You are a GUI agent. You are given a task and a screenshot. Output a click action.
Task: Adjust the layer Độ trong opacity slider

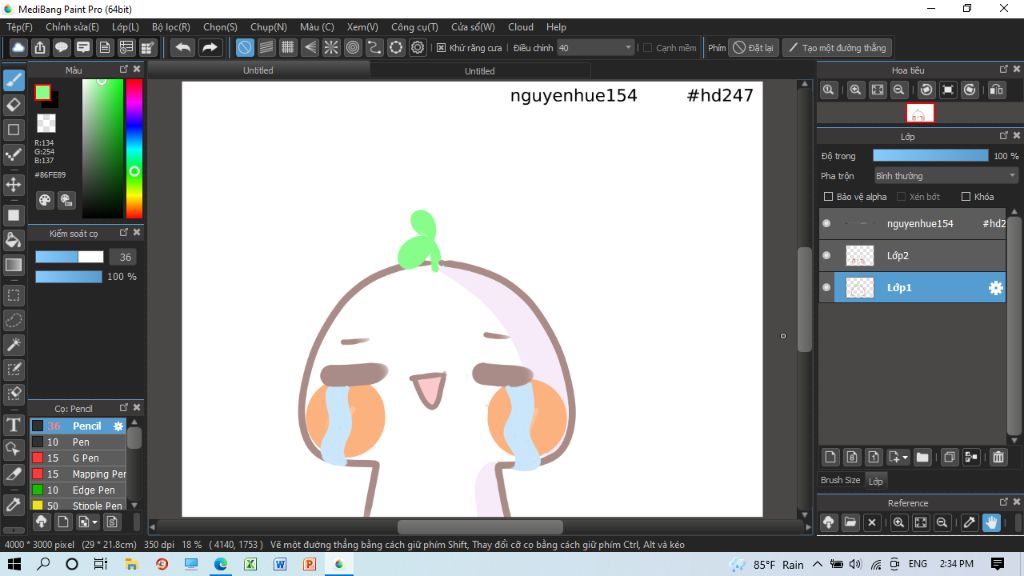click(930, 155)
